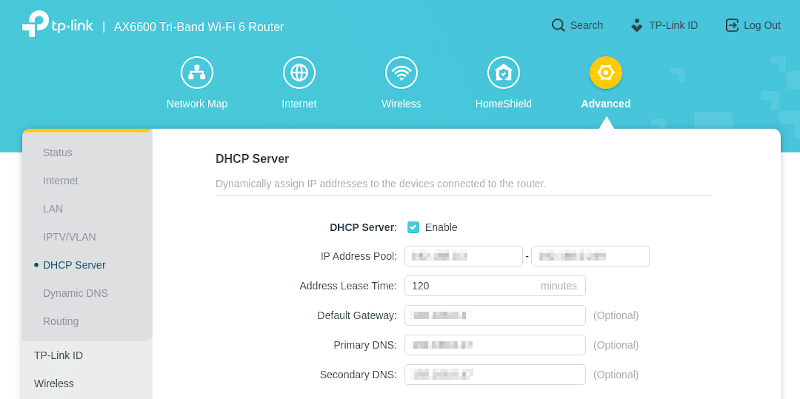800x399 pixels.
Task: Select the Advanced gear icon
Action: click(x=606, y=72)
